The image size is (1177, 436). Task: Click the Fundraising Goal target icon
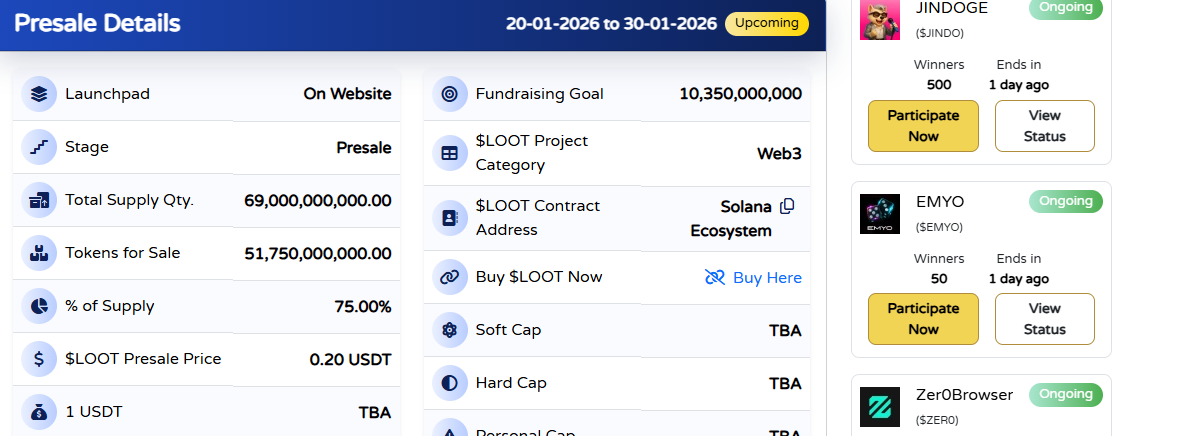click(x=450, y=94)
